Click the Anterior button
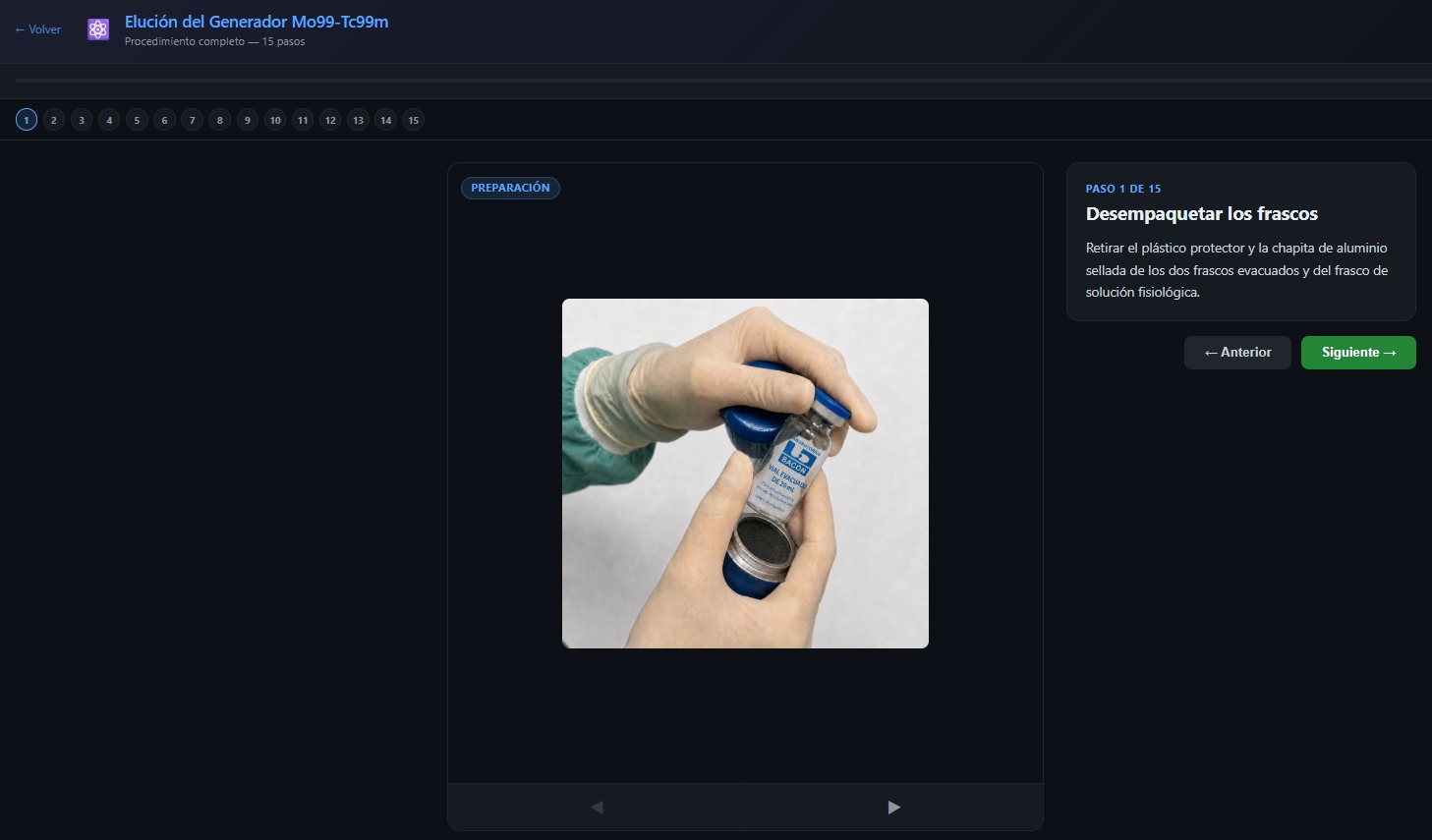Image resolution: width=1432 pixels, height=840 pixels. point(1237,353)
